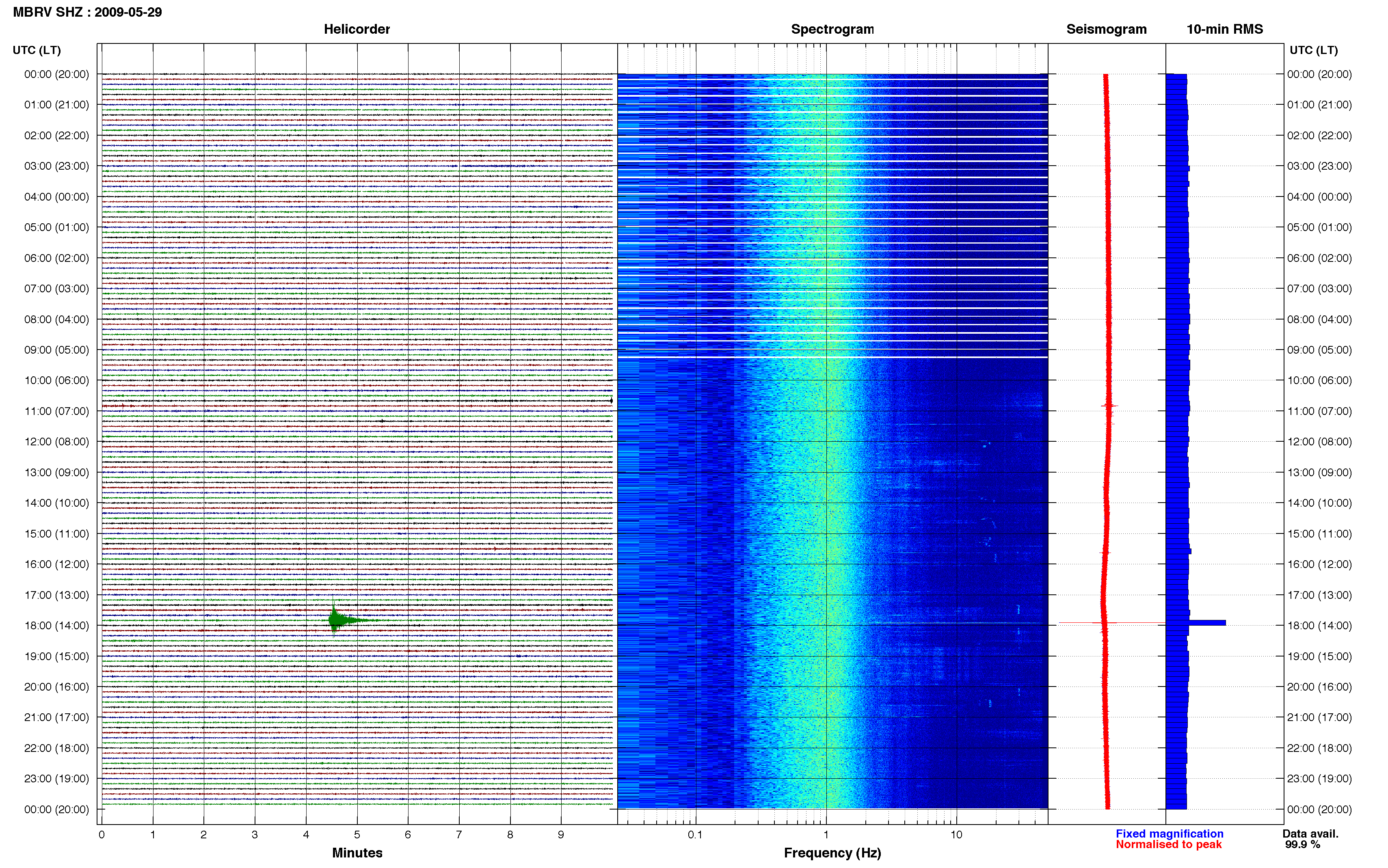Click the right time label '16:00 (12:00)'
This screenshot has height=868, width=1388.
pos(1319,564)
